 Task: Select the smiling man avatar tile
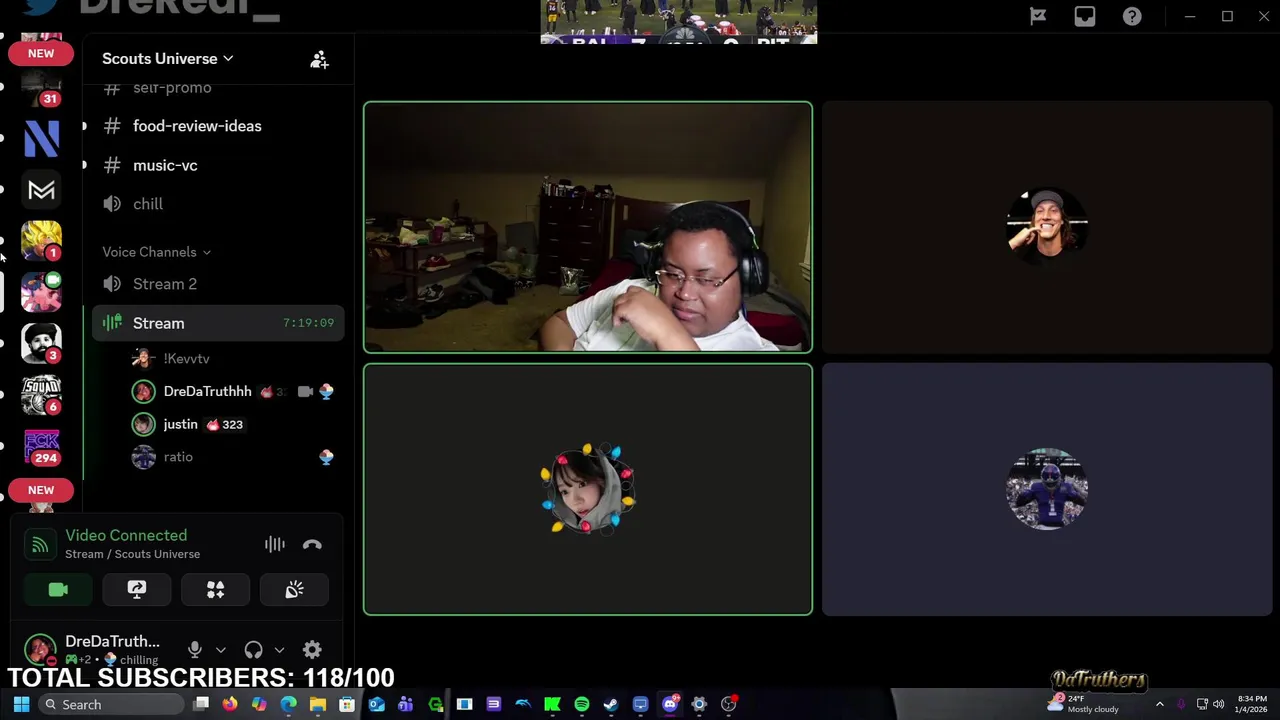(x=1047, y=228)
